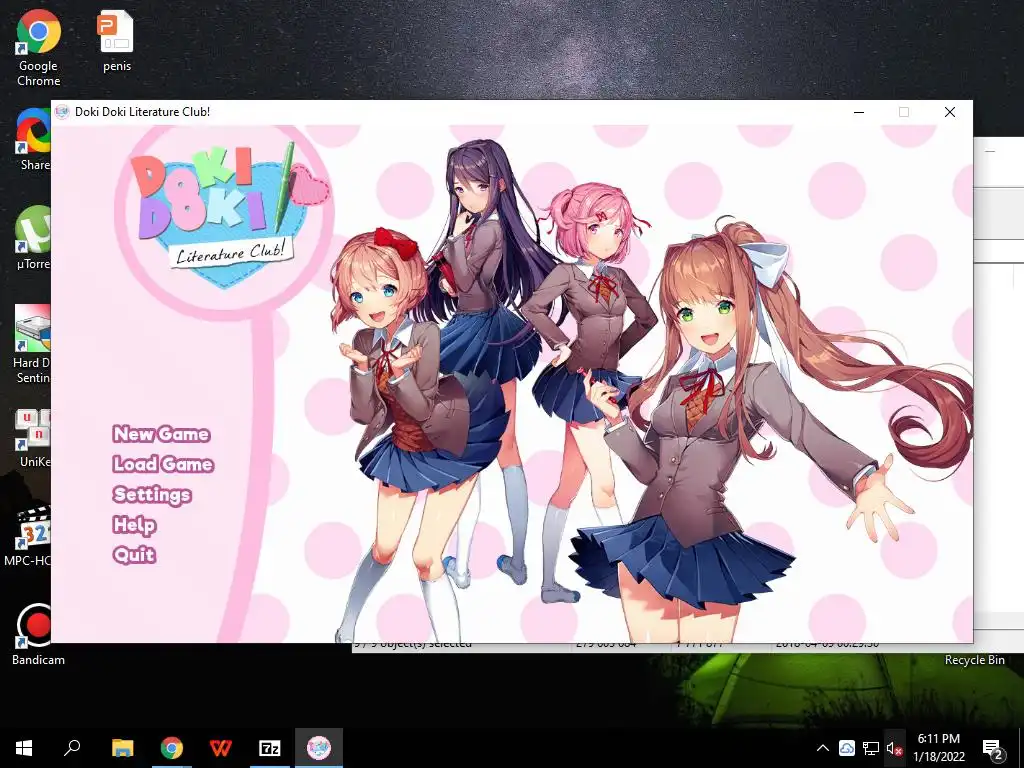This screenshot has height=768, width=1024.
Task: Launch the µTorrent desktop shortcut
Action: pos(33,238)
